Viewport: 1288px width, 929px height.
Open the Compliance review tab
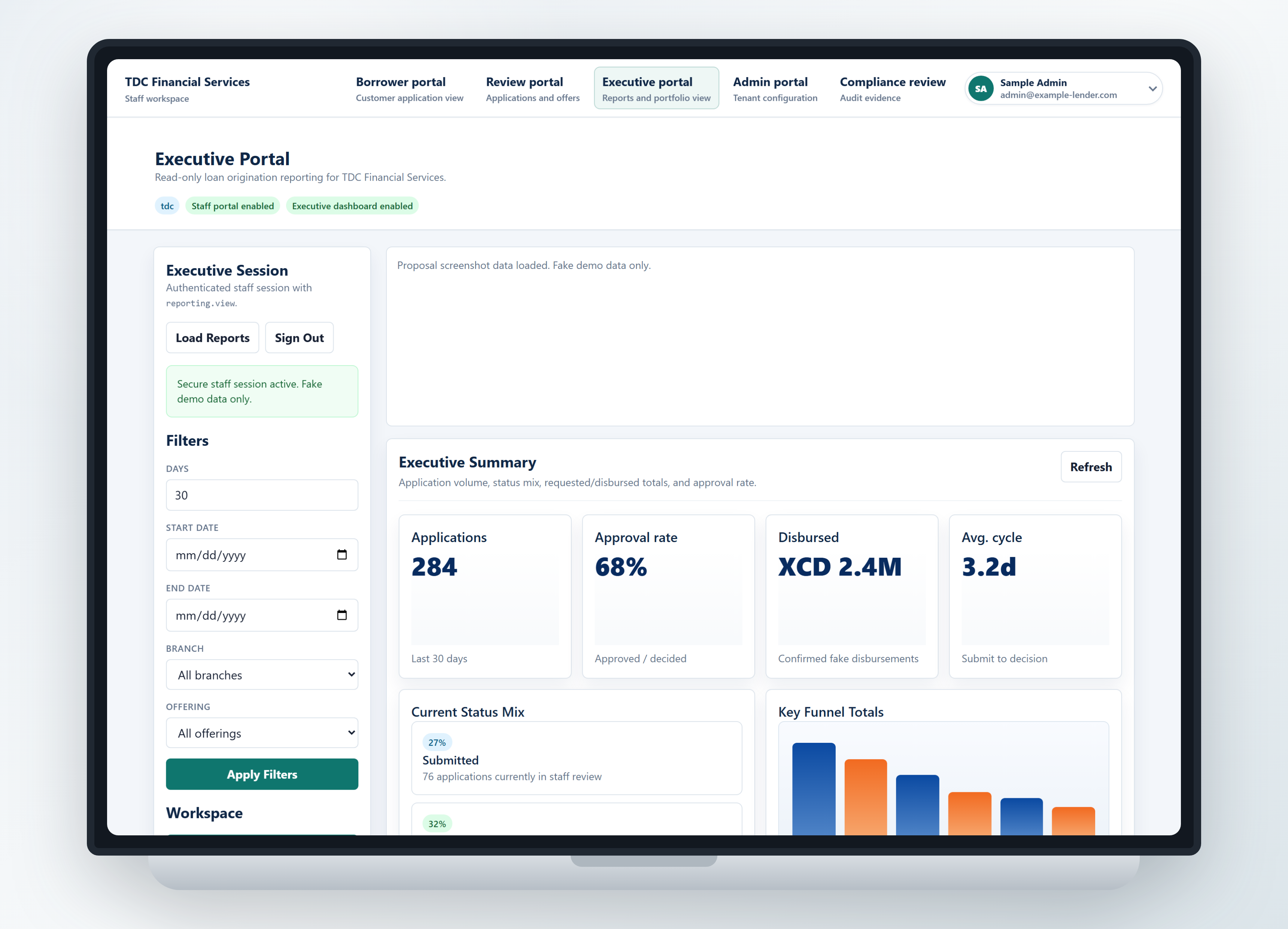tap(893, 89)
